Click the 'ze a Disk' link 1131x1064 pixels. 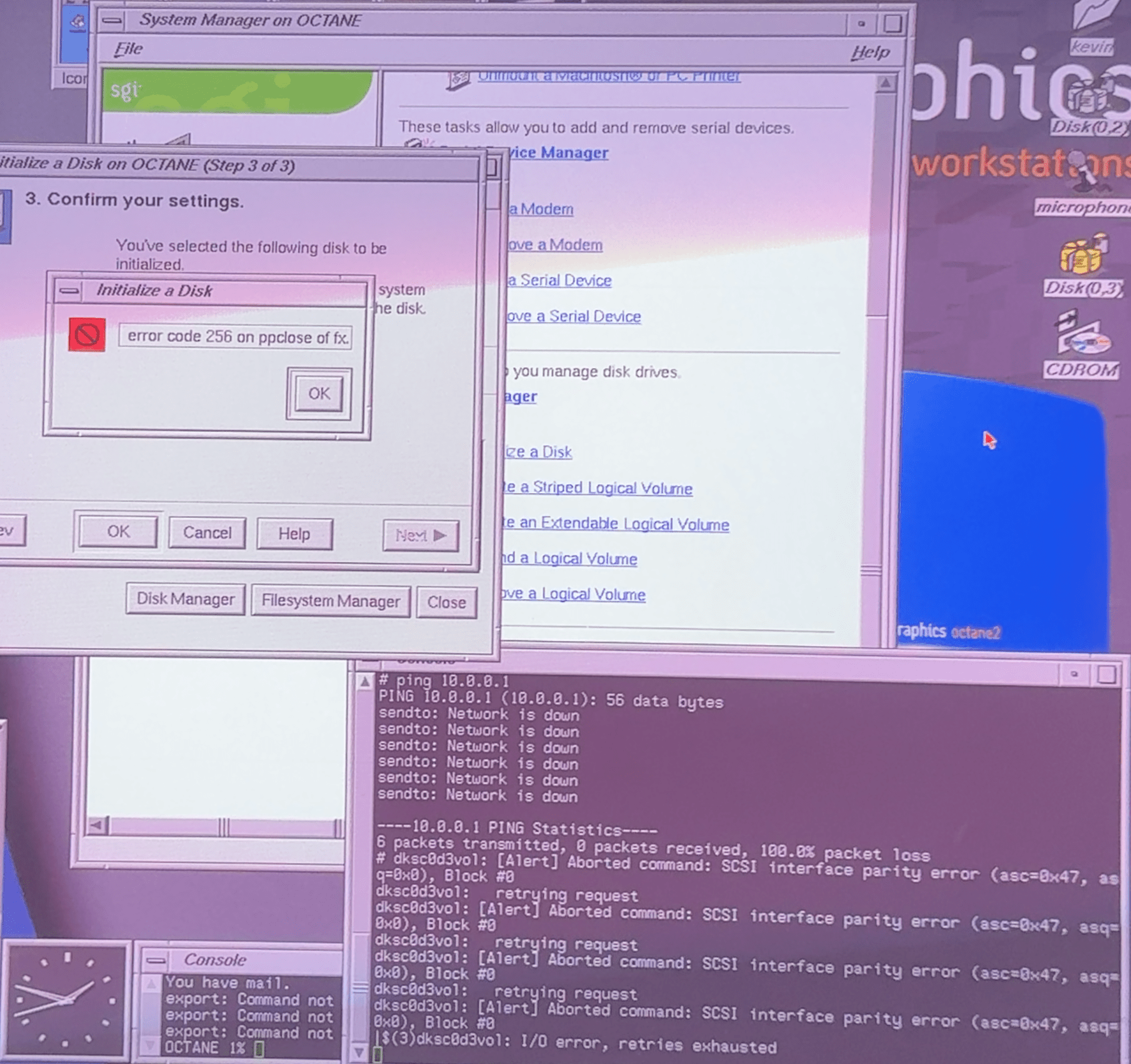538,452
